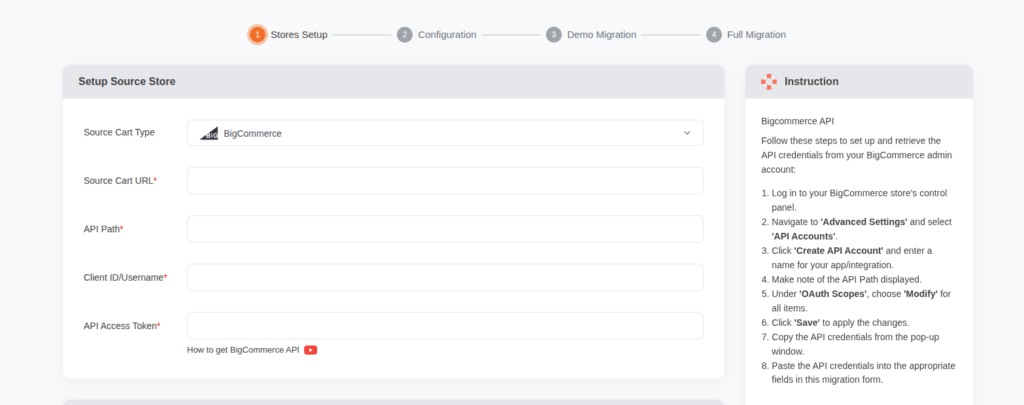Viewport: 1024px width, 405px height.
Task: Focus the API Access Token field
Action: click(445, 326)
